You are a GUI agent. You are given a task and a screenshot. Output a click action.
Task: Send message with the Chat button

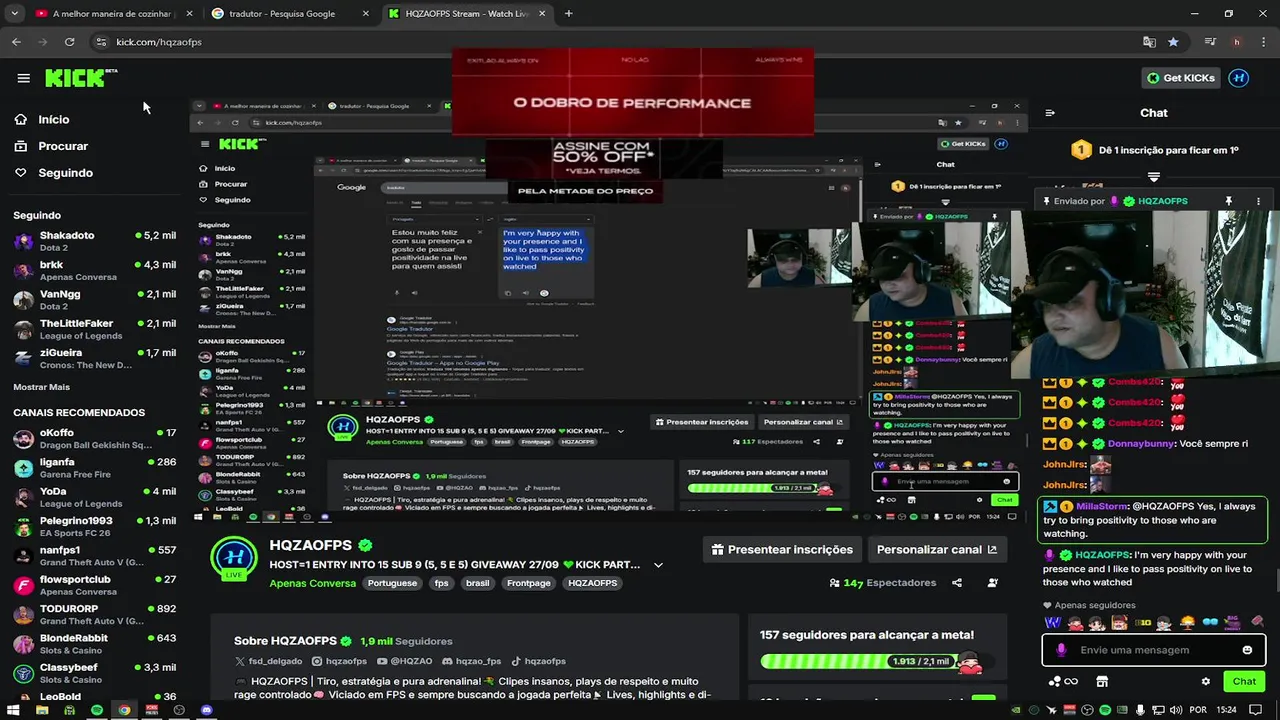(1244, 681)
